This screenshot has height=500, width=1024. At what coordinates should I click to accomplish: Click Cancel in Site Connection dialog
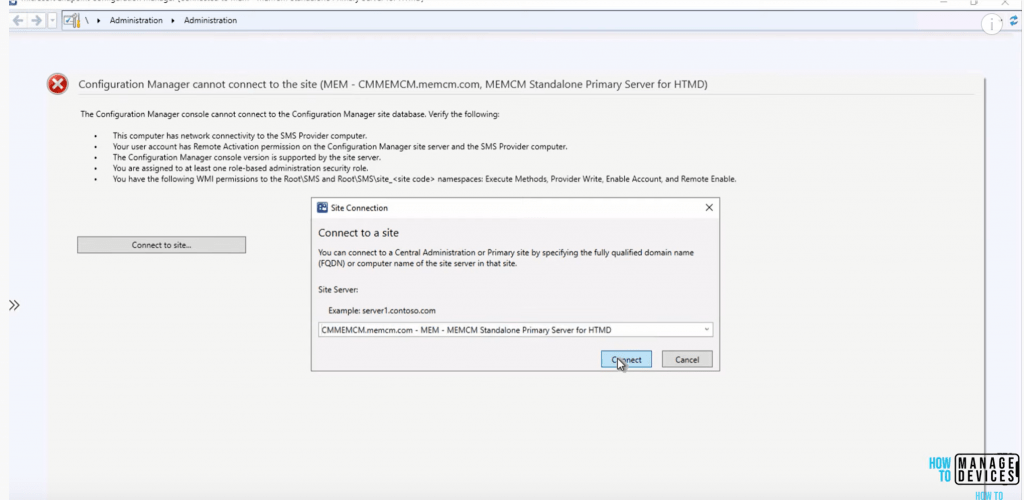tap(687, 359)
